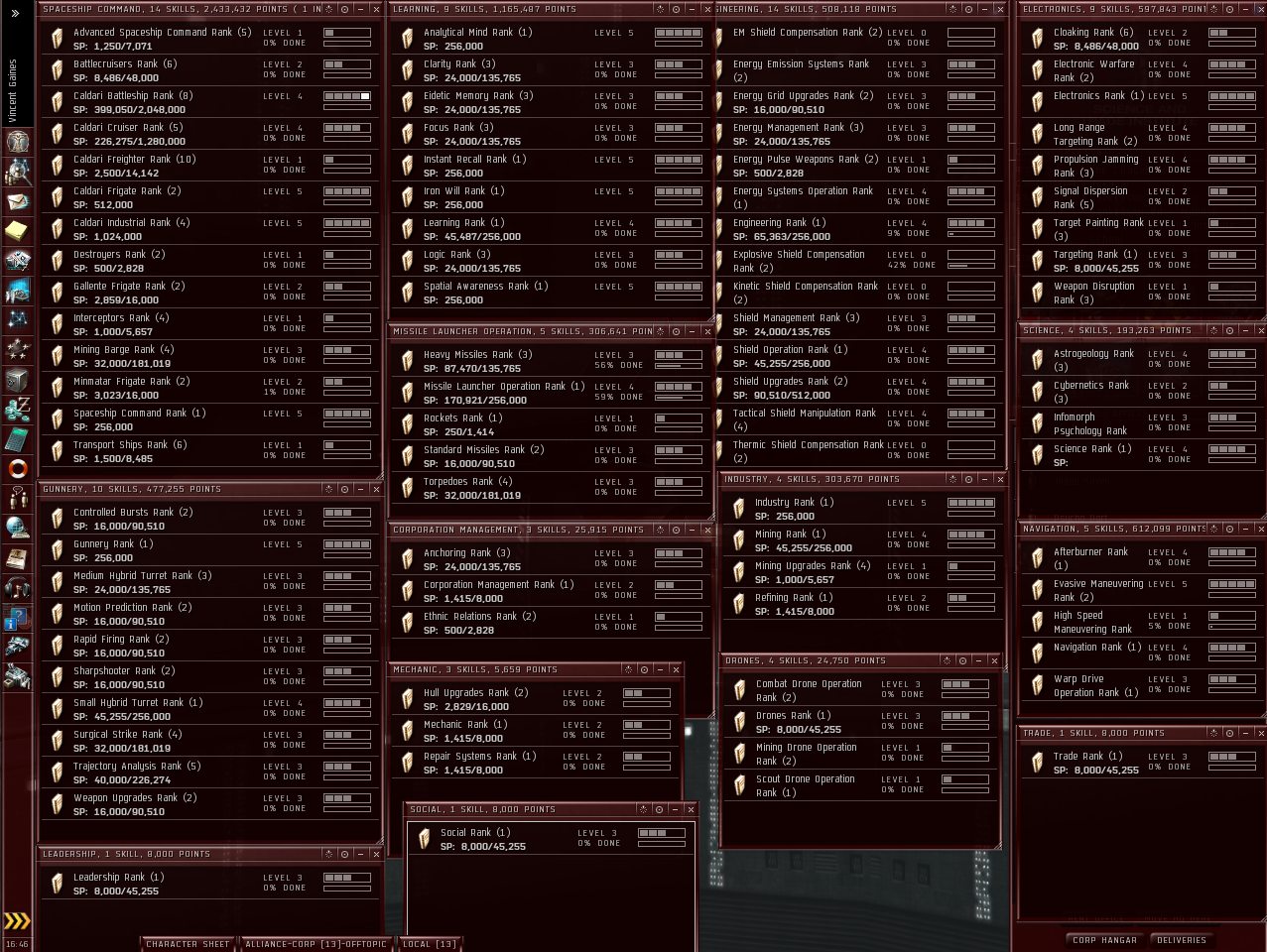Click the skill book icon for Engineering
Screen dimensions: 1267x952
[721, 229]
